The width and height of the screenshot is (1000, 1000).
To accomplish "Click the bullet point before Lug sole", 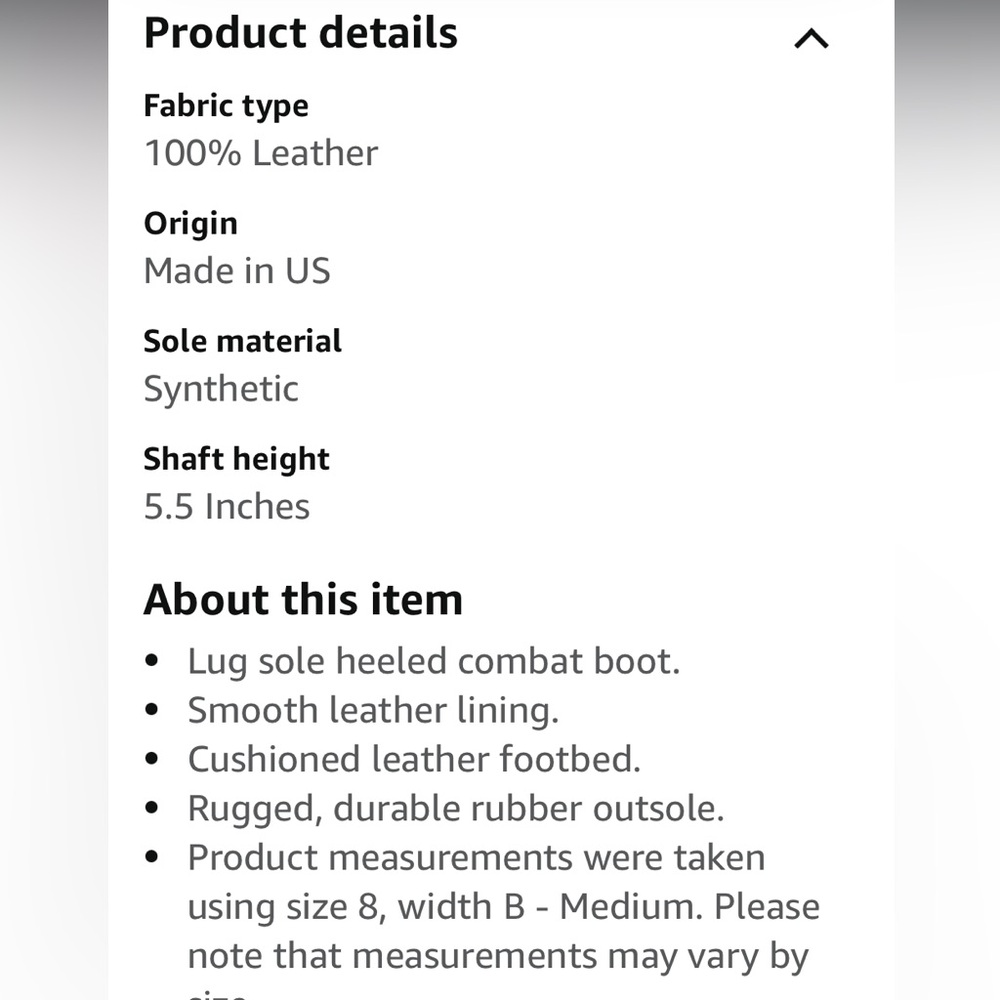I will [x=152, y=662].
